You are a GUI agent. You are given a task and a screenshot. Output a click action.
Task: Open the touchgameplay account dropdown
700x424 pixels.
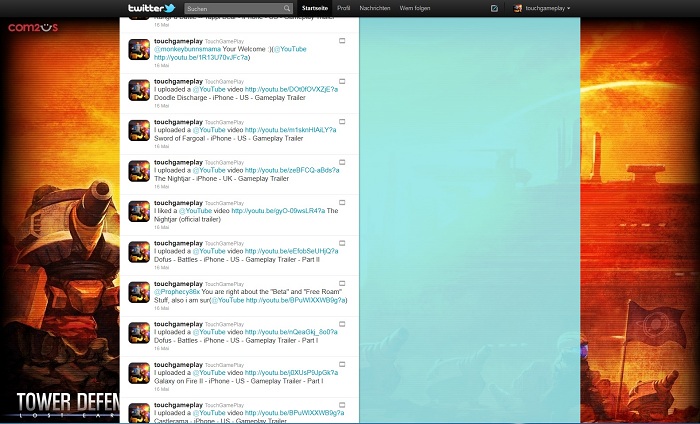click(542, 8)
